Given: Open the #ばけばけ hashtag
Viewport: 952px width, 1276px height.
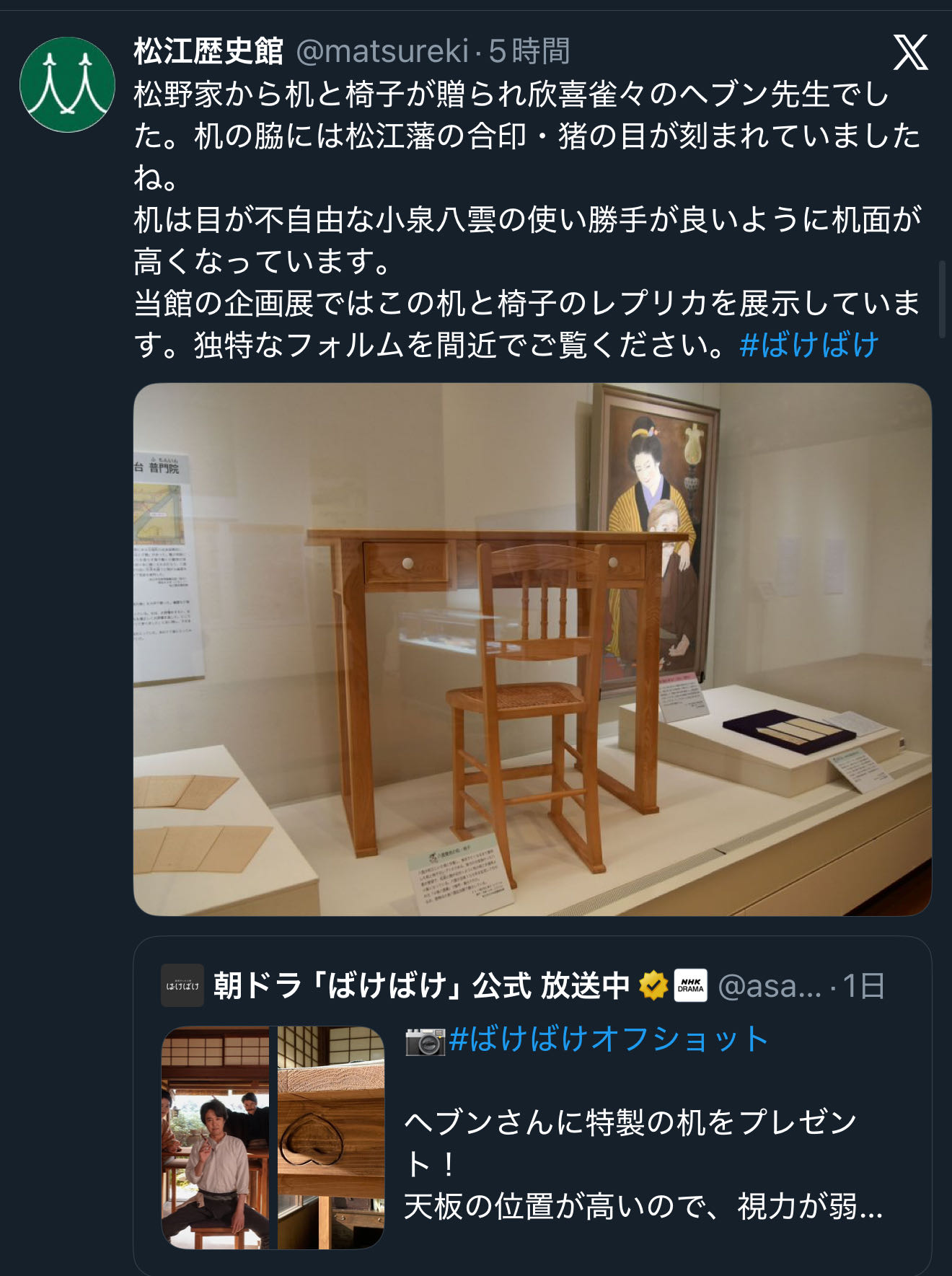Looking at the screenshot, I should [809, 345].
